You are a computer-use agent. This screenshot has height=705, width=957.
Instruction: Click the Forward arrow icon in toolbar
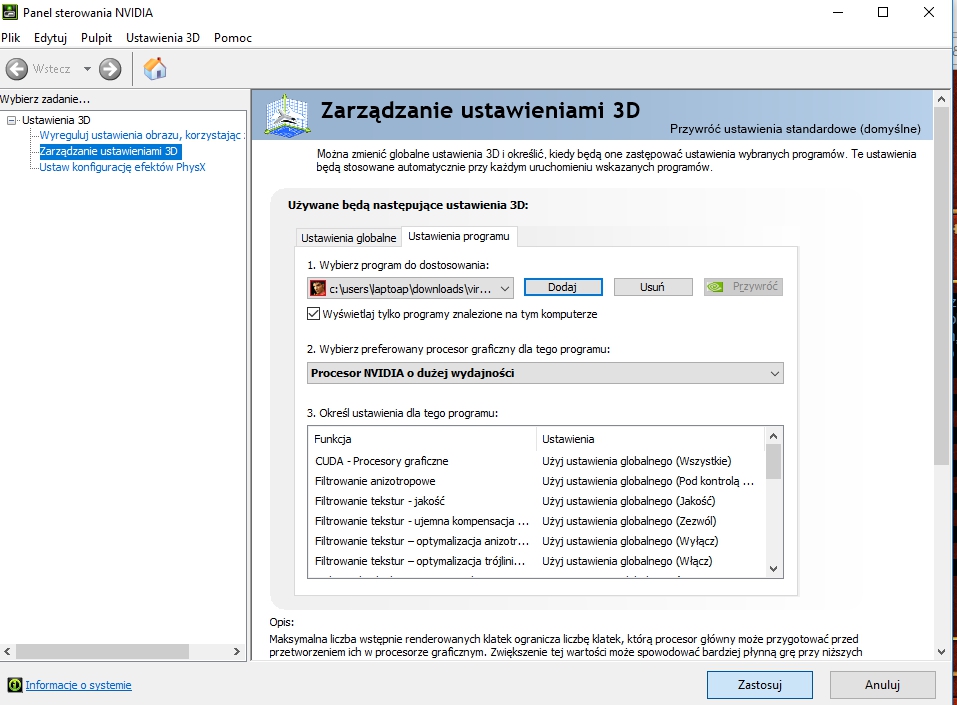(110, 69)
